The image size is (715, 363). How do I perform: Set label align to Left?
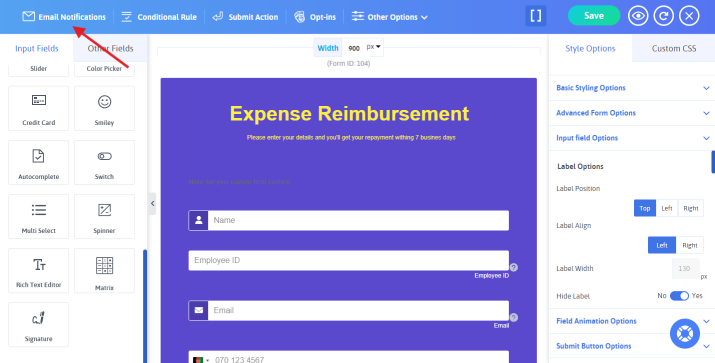(x=662, y=245)
